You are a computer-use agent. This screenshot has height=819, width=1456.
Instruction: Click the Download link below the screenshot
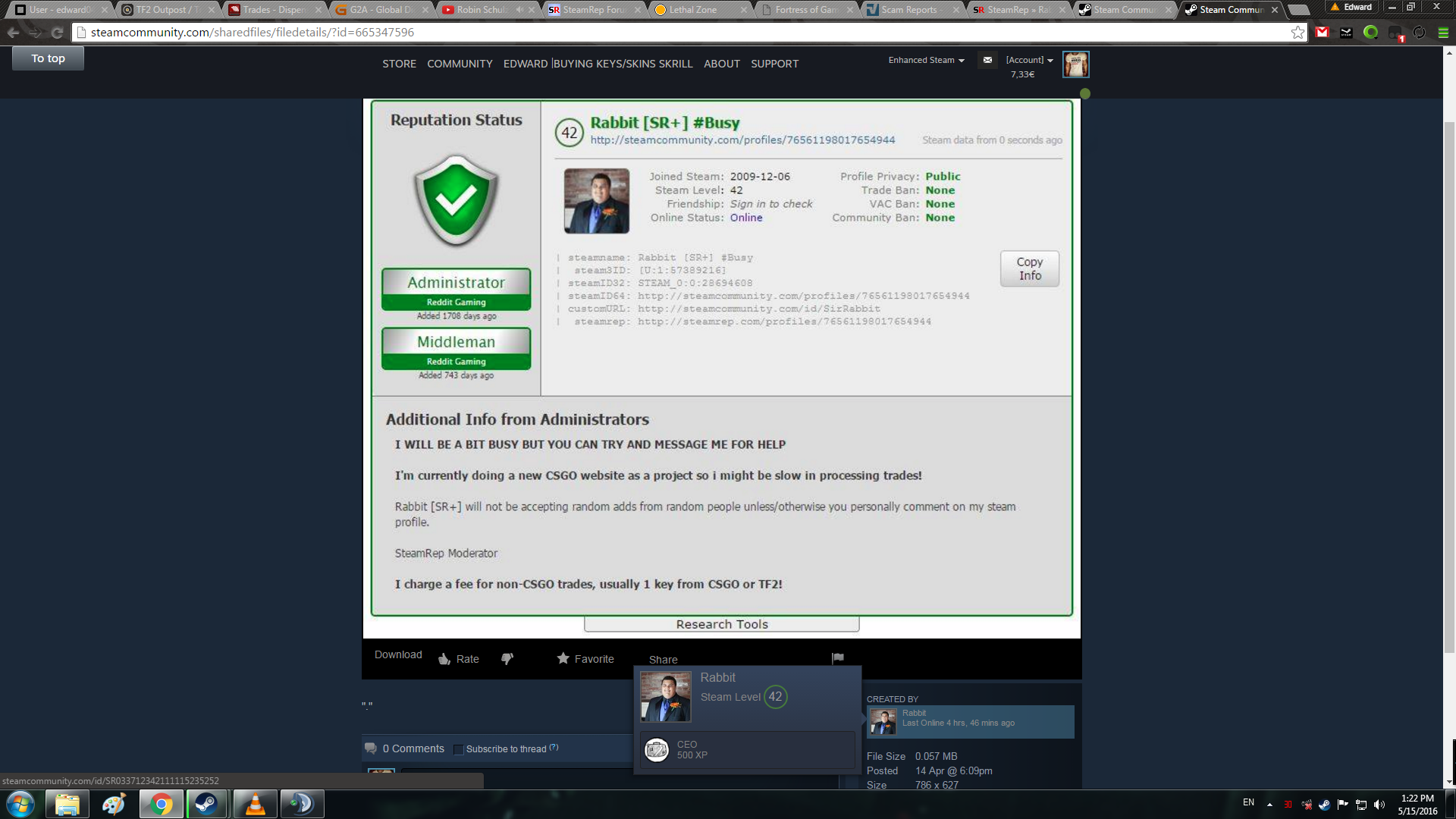[398, 654]
